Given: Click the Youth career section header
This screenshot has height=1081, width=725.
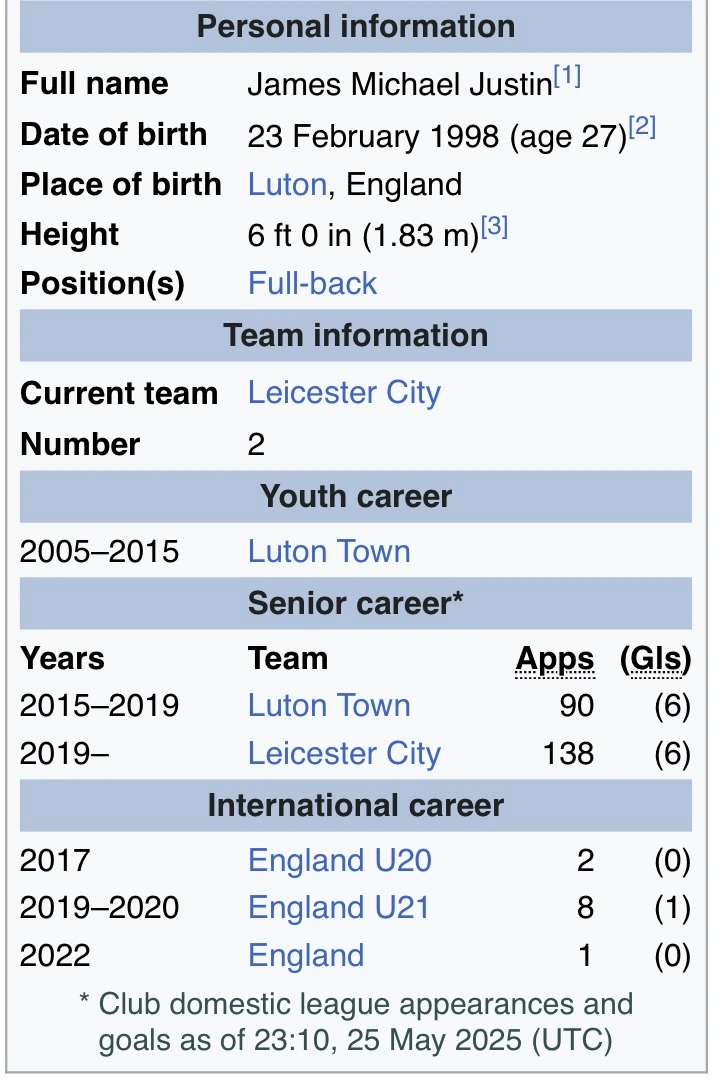Looking at the screenshot, I should (x=356, y=496).
